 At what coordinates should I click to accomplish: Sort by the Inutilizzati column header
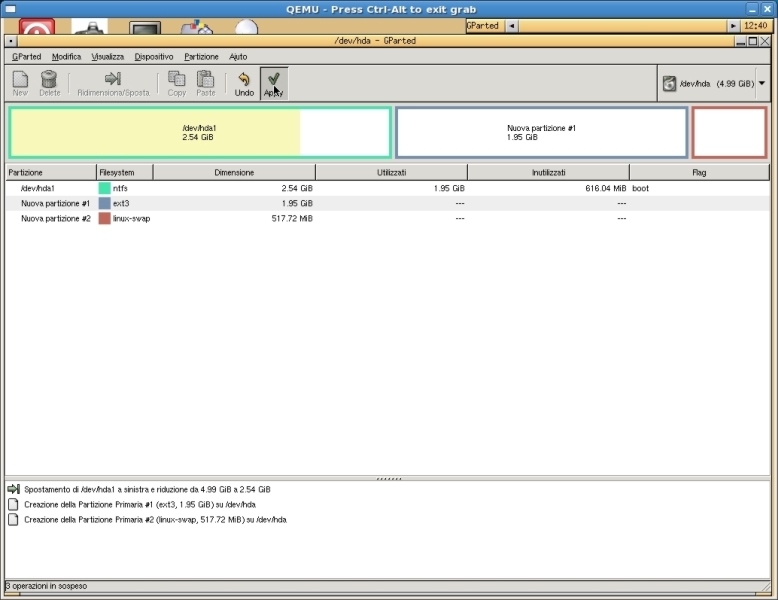click(x=548, y=172)
